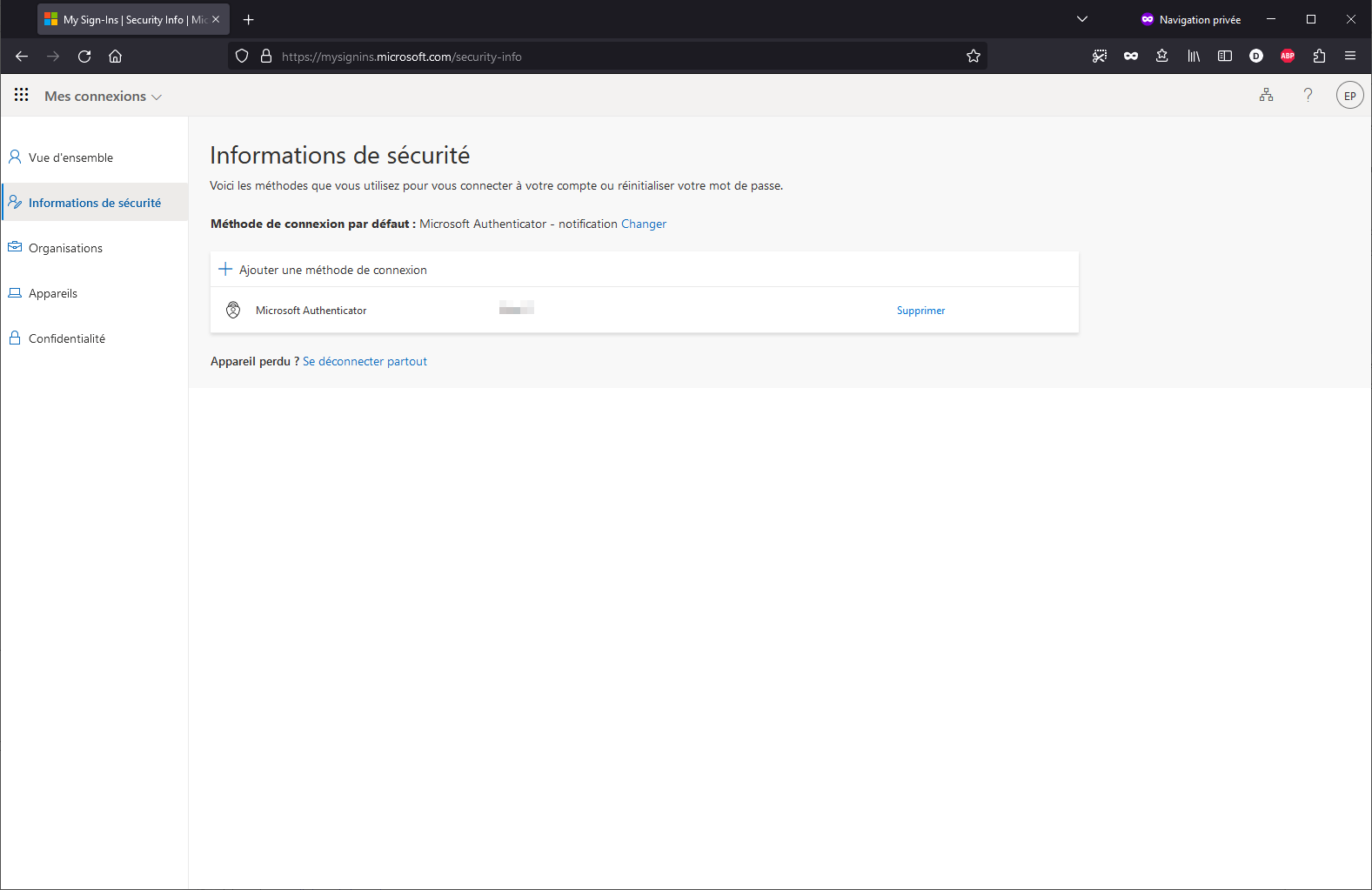Click the browser forward arrow
Screen dimensions: 1372x890
53,57
